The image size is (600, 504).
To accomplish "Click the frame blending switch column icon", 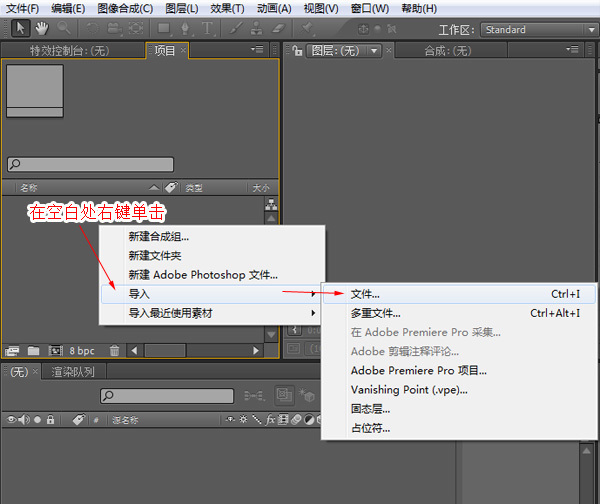I will (x=283, y=420).
